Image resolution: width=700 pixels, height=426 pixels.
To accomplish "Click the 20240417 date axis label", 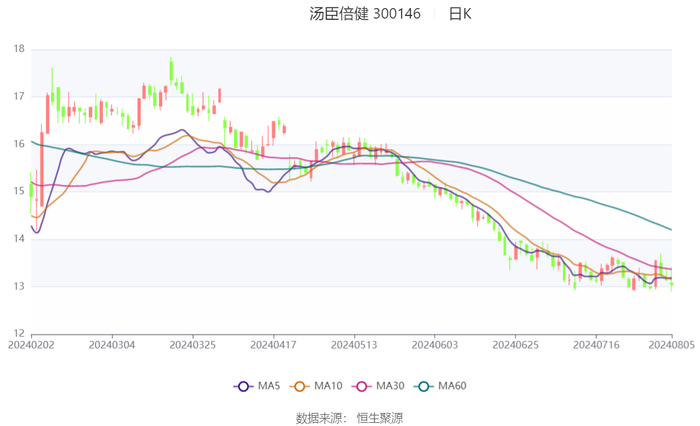I will click(273, 345).
